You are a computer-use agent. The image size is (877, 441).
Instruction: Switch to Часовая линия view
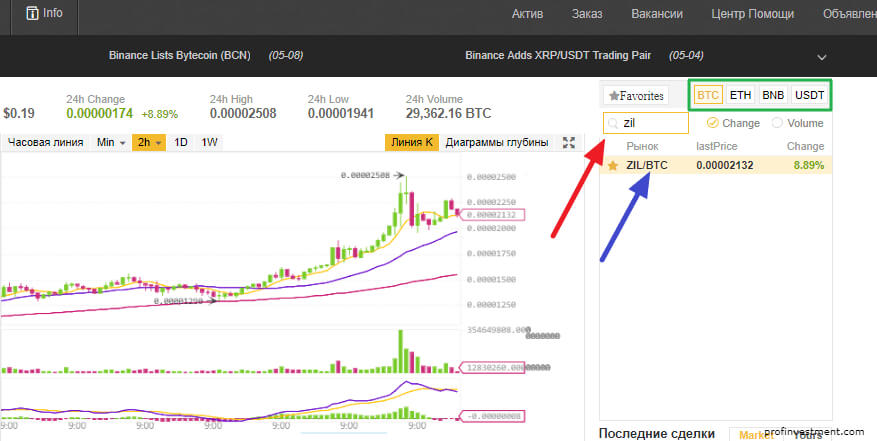[45, 142]
